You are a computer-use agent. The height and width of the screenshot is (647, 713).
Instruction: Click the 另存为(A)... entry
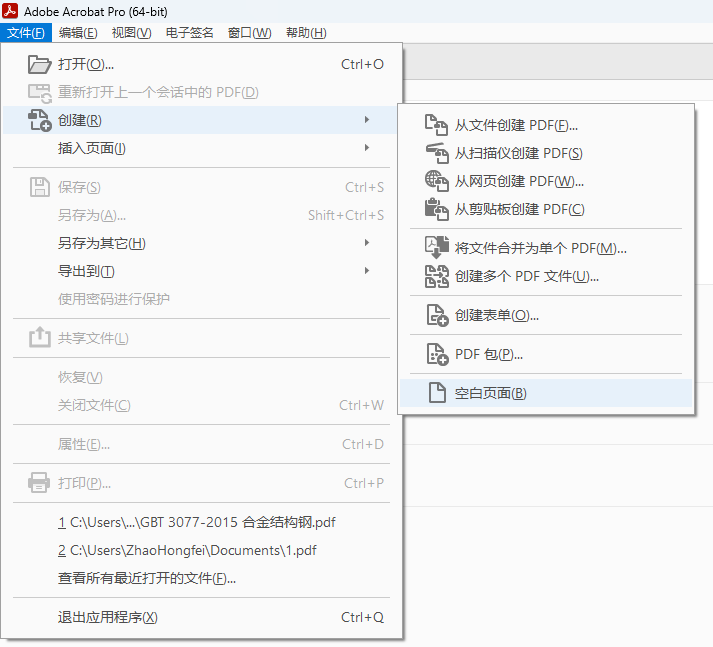pos(202,215)
